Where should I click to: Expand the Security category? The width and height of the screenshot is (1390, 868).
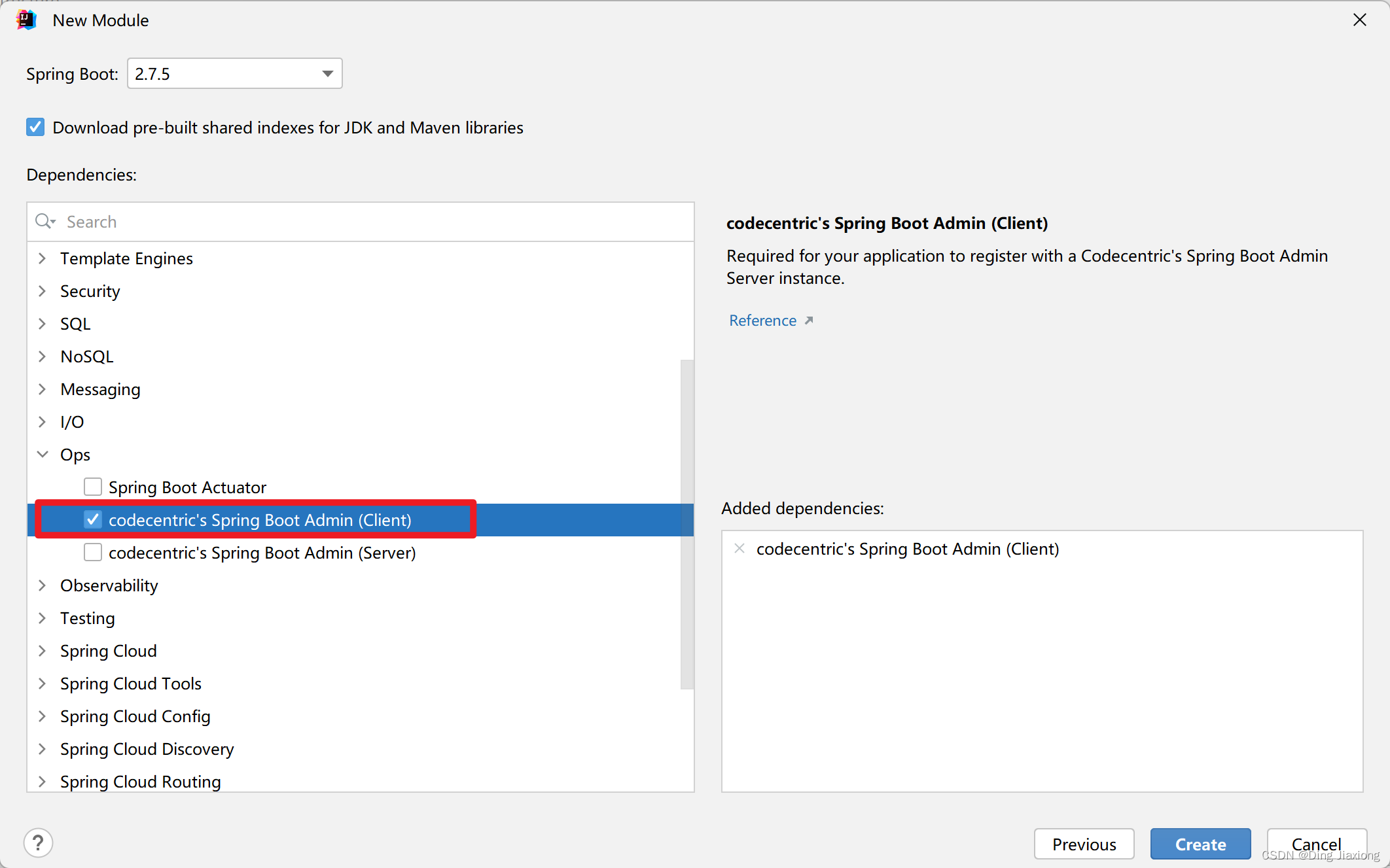coord(43,291)
